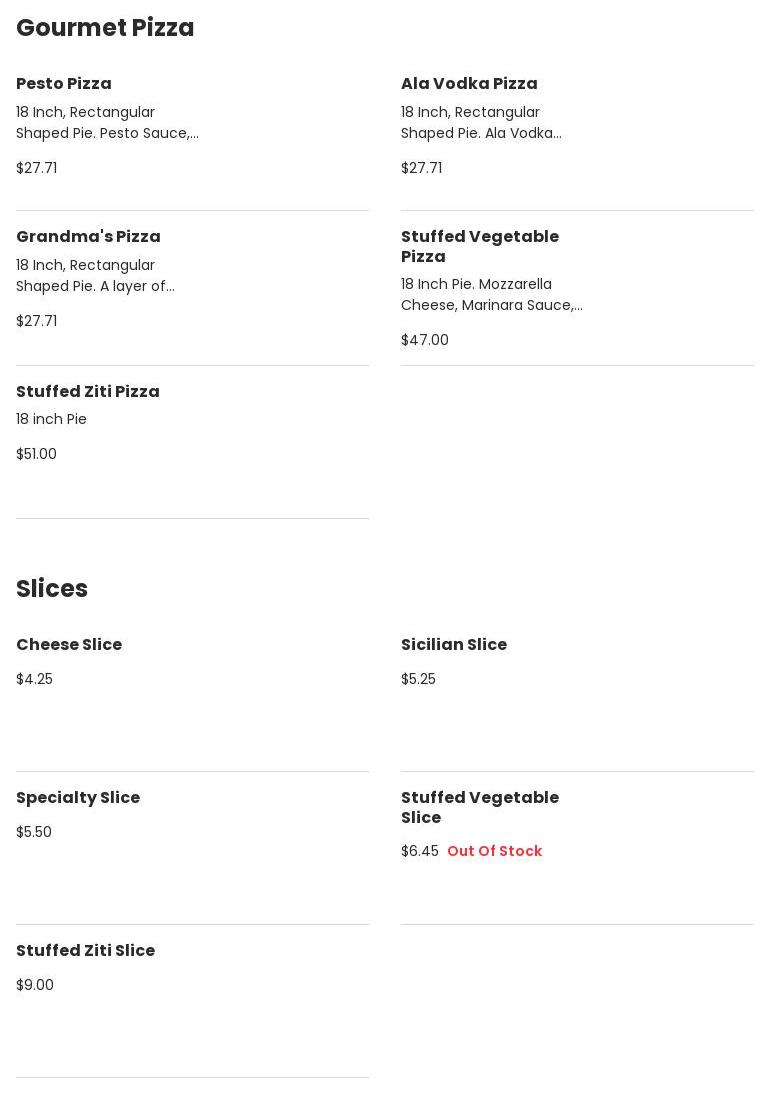Click the Gourmet Pizza section heading

105,28
